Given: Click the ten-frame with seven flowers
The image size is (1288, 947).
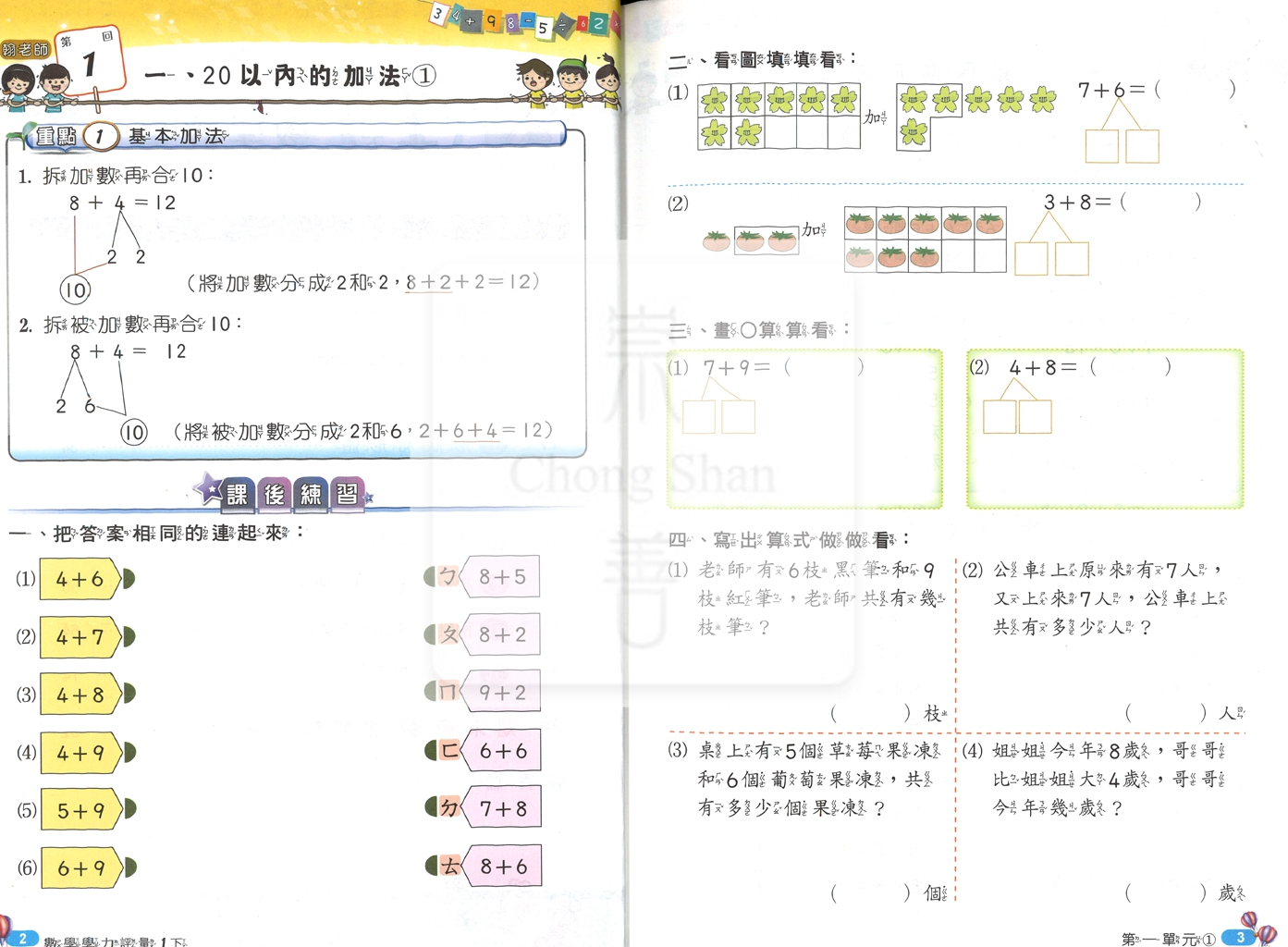Looking at the screenshot, I should tap(779, 117).
